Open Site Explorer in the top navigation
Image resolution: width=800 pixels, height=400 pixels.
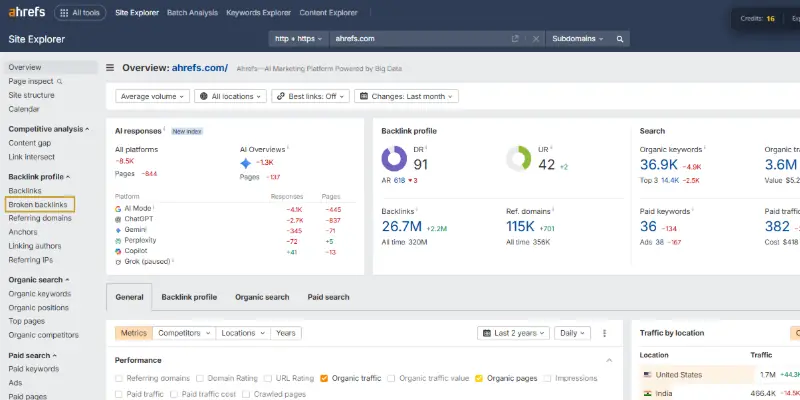(137, 13)
